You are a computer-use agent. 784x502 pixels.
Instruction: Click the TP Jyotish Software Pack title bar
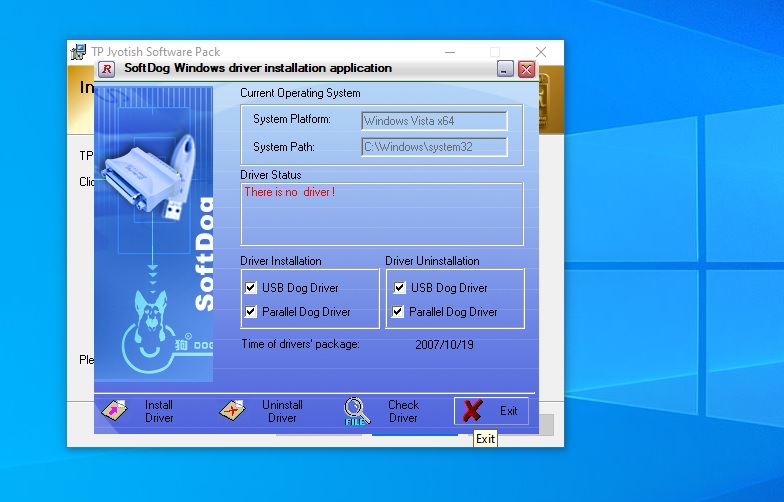point(280,52)
